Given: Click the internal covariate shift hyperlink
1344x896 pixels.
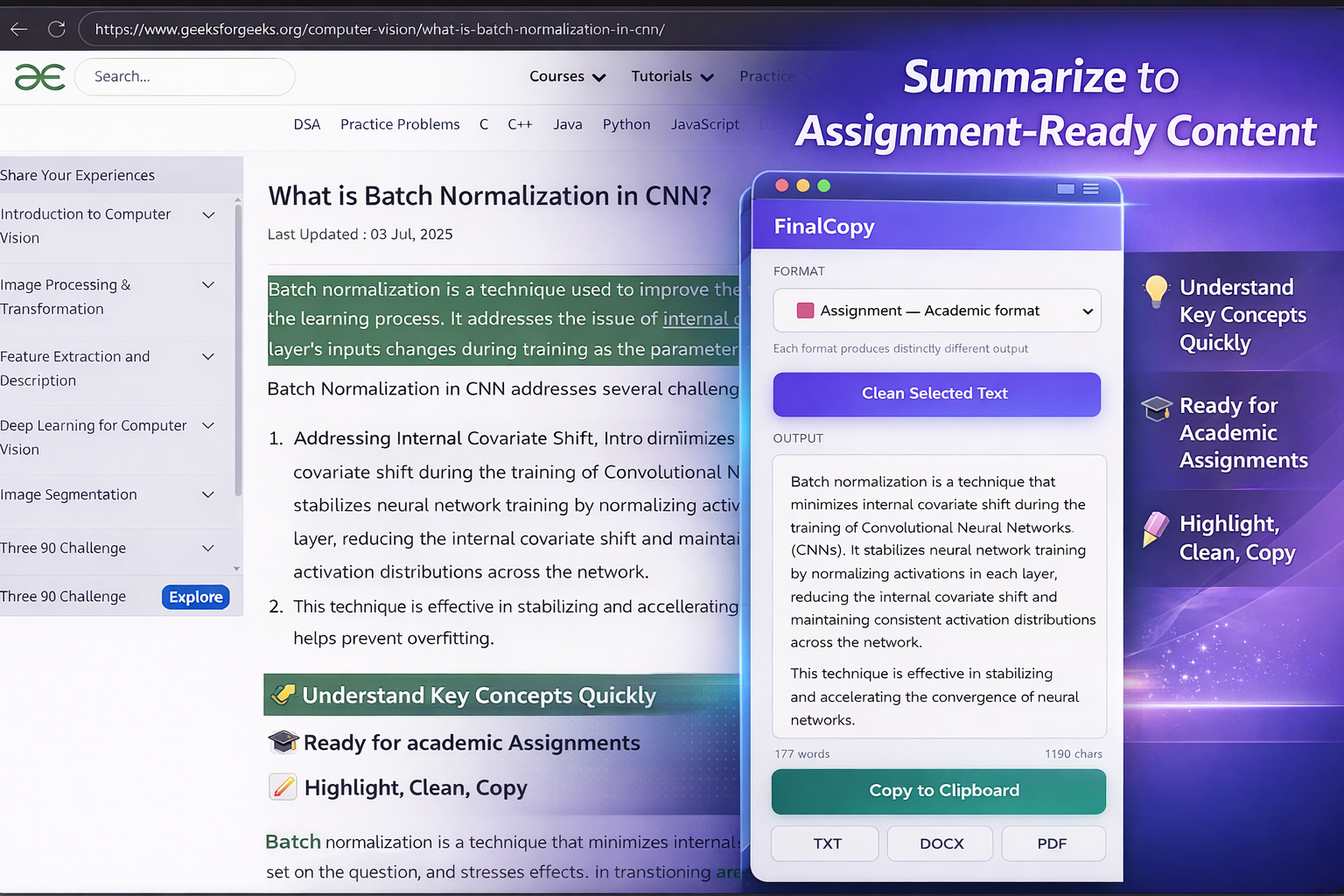Looking at the screenshot, I should pos(702,319).
